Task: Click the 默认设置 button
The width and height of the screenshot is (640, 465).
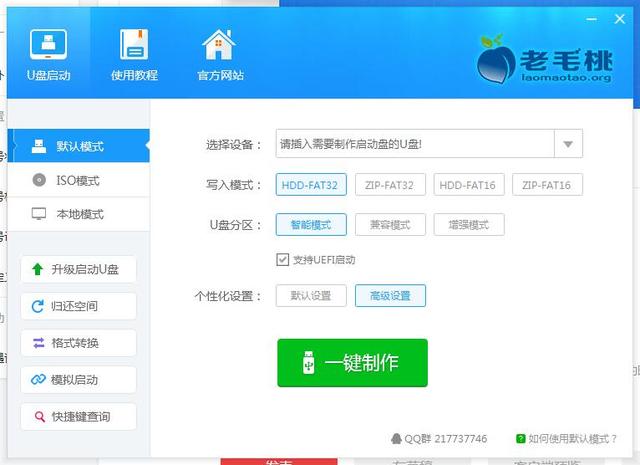Action: click(x=311, y=296)
